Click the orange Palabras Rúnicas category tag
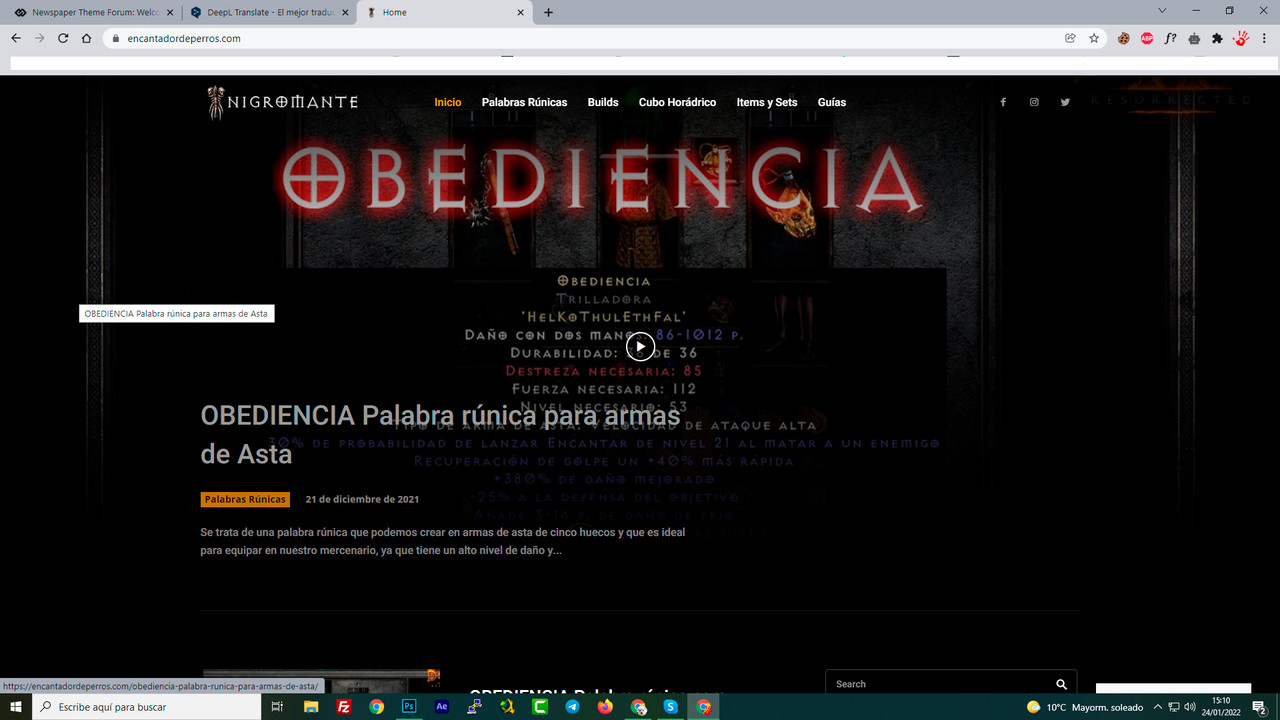 pos(245,499)
